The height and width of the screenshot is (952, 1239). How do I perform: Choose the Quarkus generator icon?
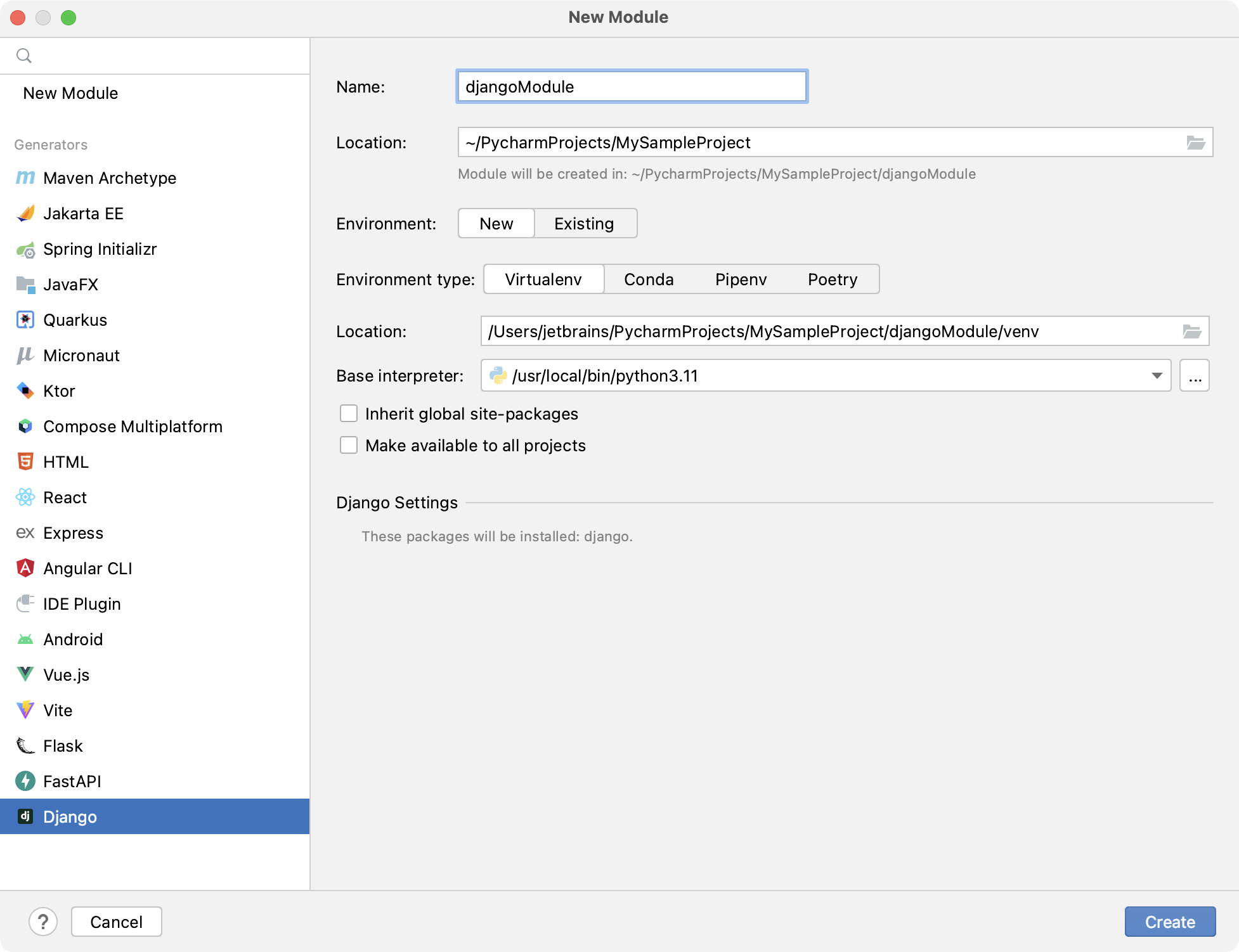point(25,320)
